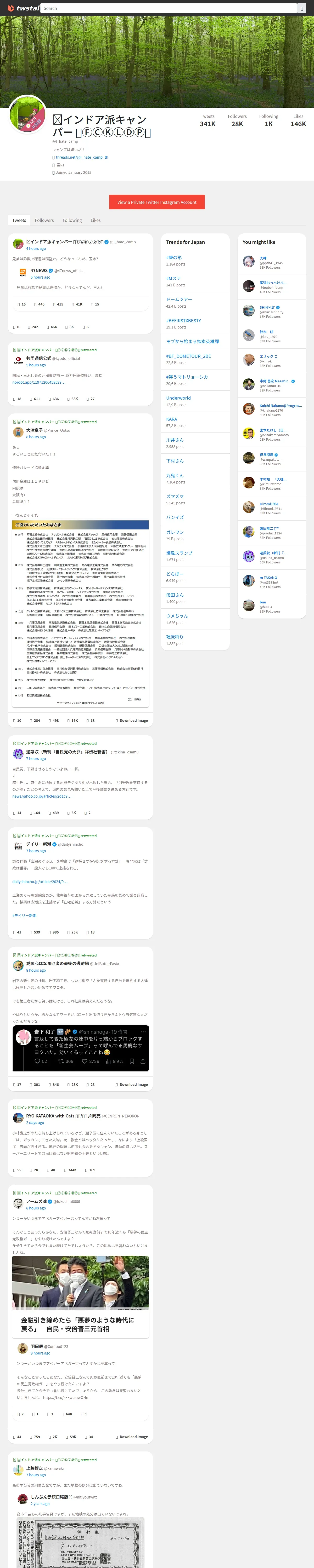Click the @Prince_Ootsu handle
Image resolution: width=314 pixels, height=1568 pixels.
pos(57,430)
